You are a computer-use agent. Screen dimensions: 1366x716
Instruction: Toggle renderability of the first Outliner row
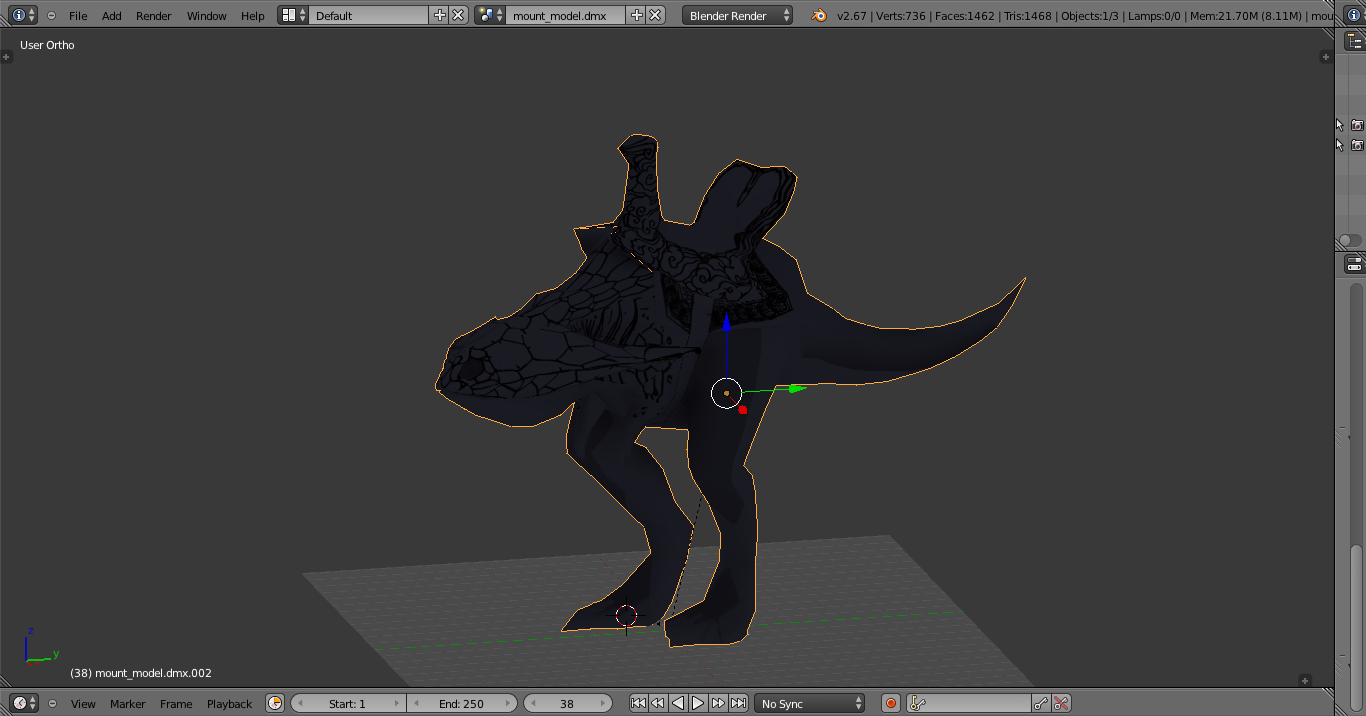[x=1357, y=125]
